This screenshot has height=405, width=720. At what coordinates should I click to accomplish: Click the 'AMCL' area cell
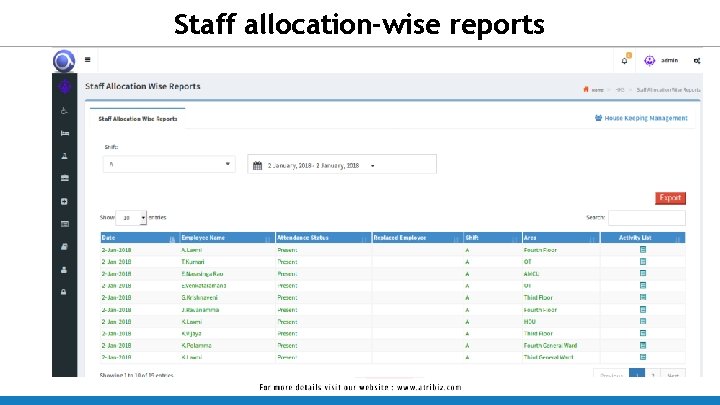(x=531, y=274)
